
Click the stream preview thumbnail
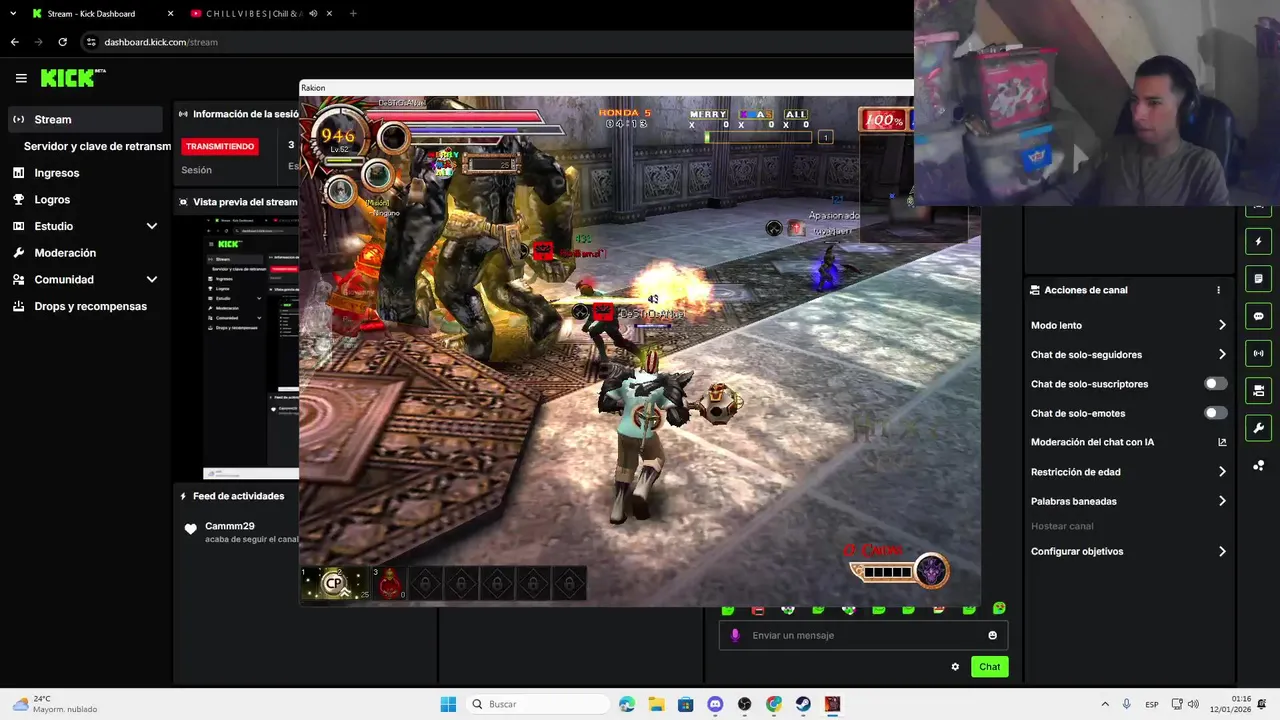click(250, 348)
